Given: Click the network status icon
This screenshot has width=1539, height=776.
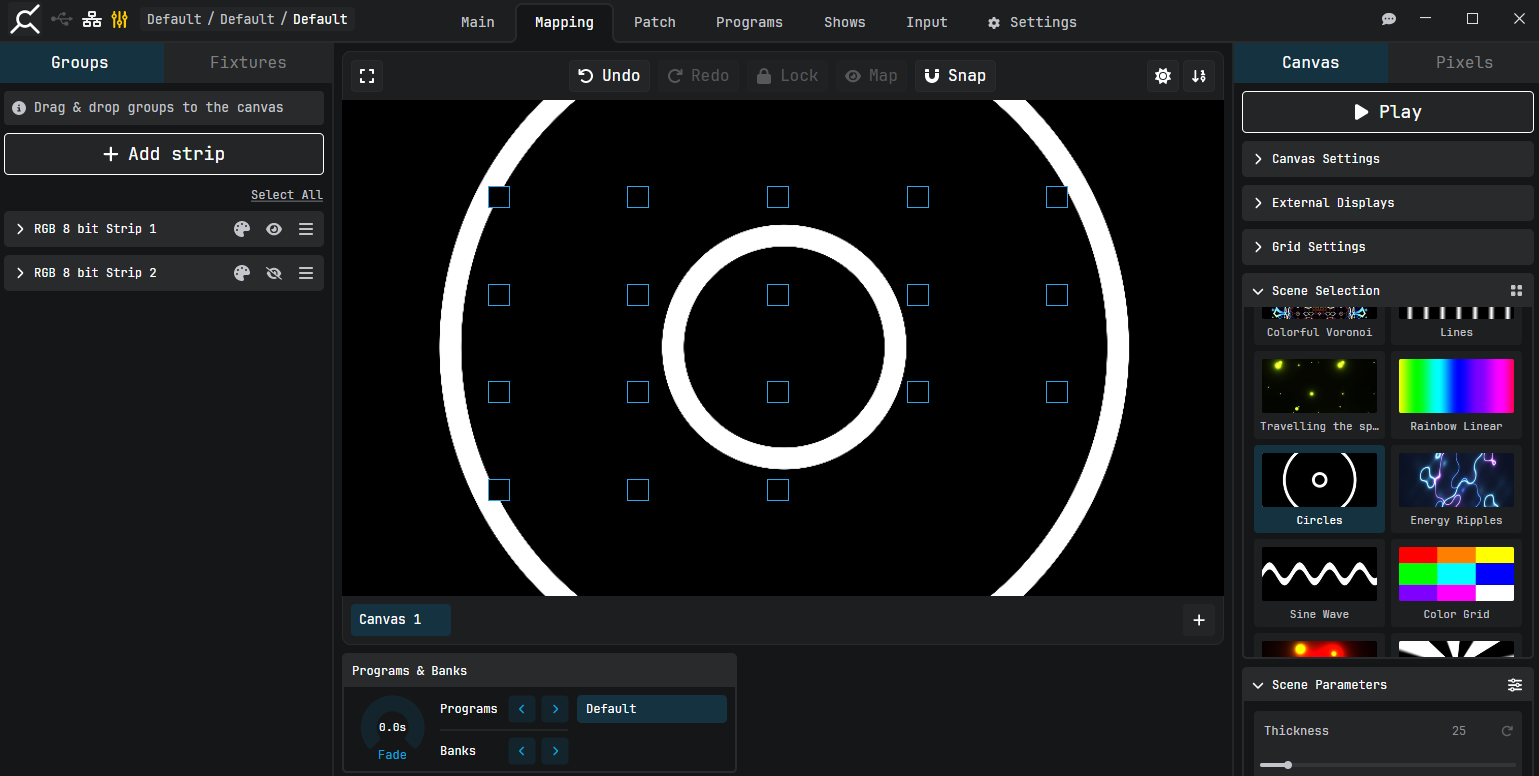Looking at the screenshot, I should (x=92, y=19).
